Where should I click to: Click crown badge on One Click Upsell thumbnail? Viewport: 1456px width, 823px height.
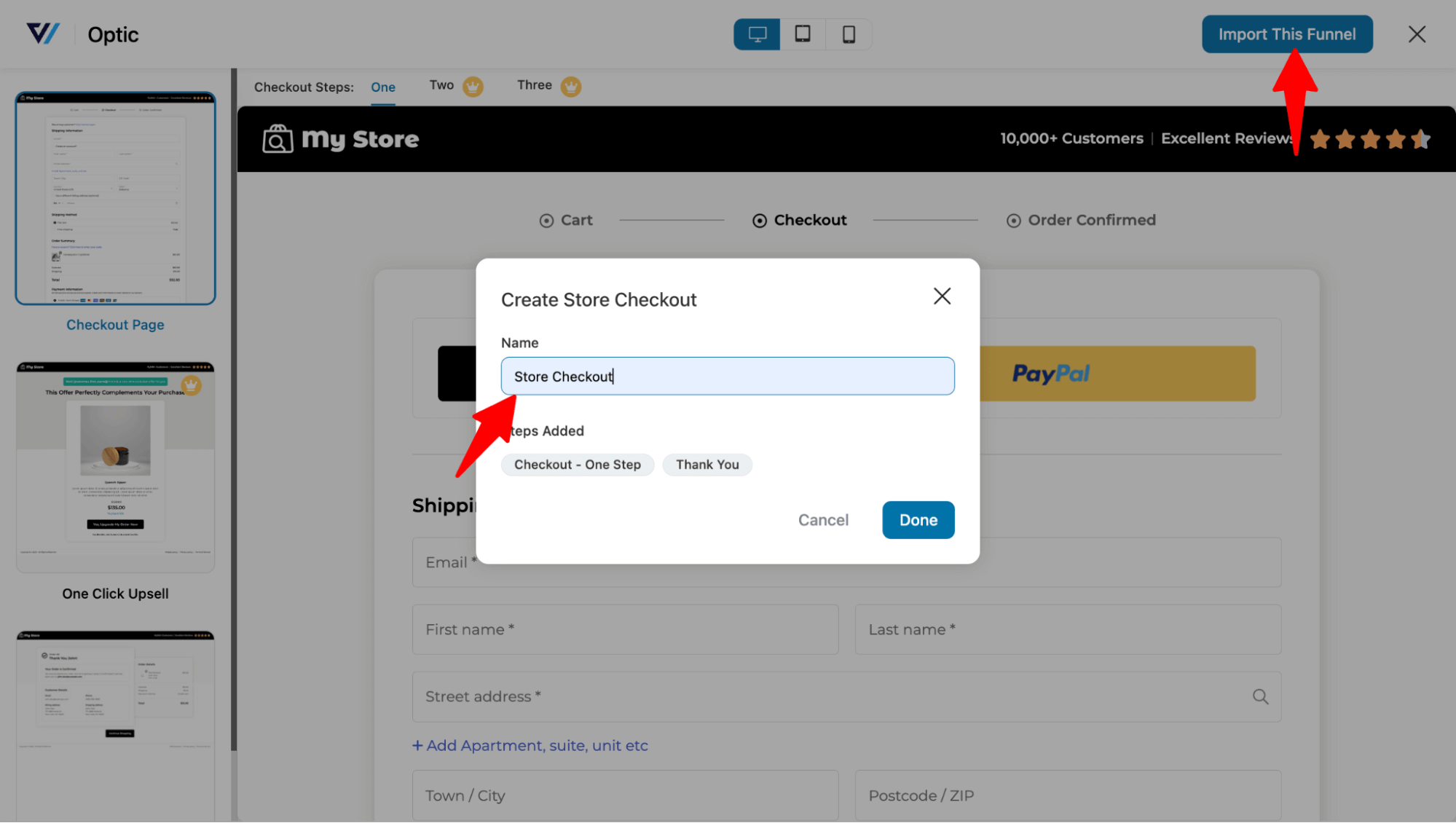(x=192, y=385)
